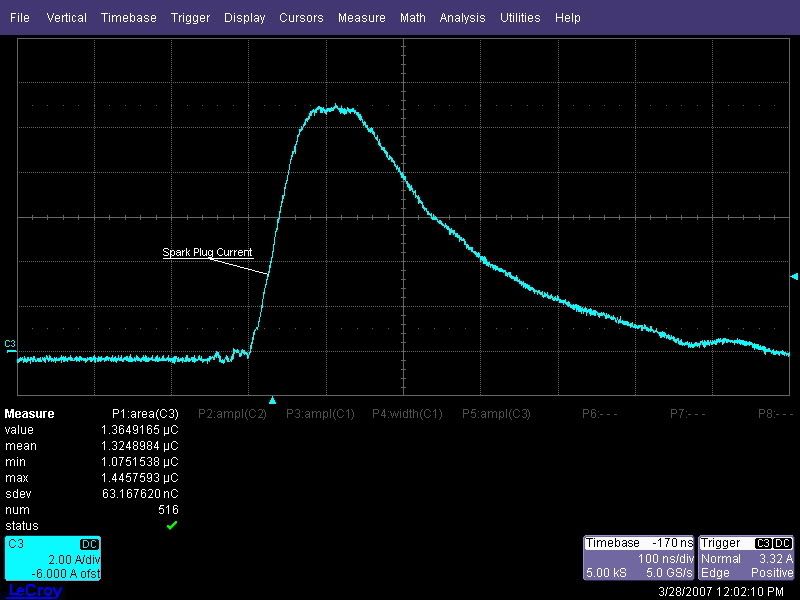Open the C3 channel descriptor box
Viewport: 800px width, 600px height.
point(53,558)
